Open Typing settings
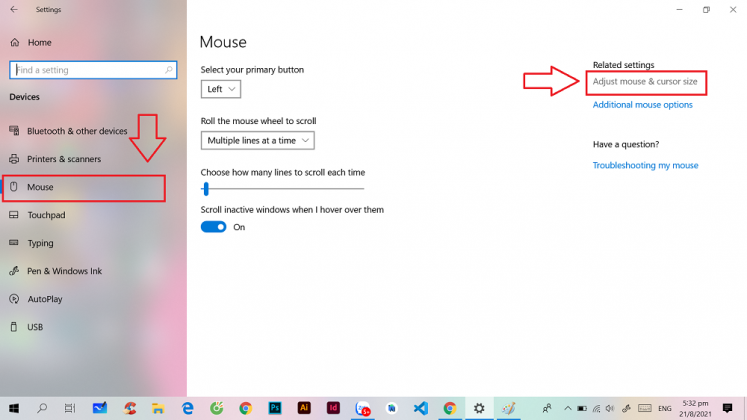The image size is (747, 420). (x=40, y=243)
